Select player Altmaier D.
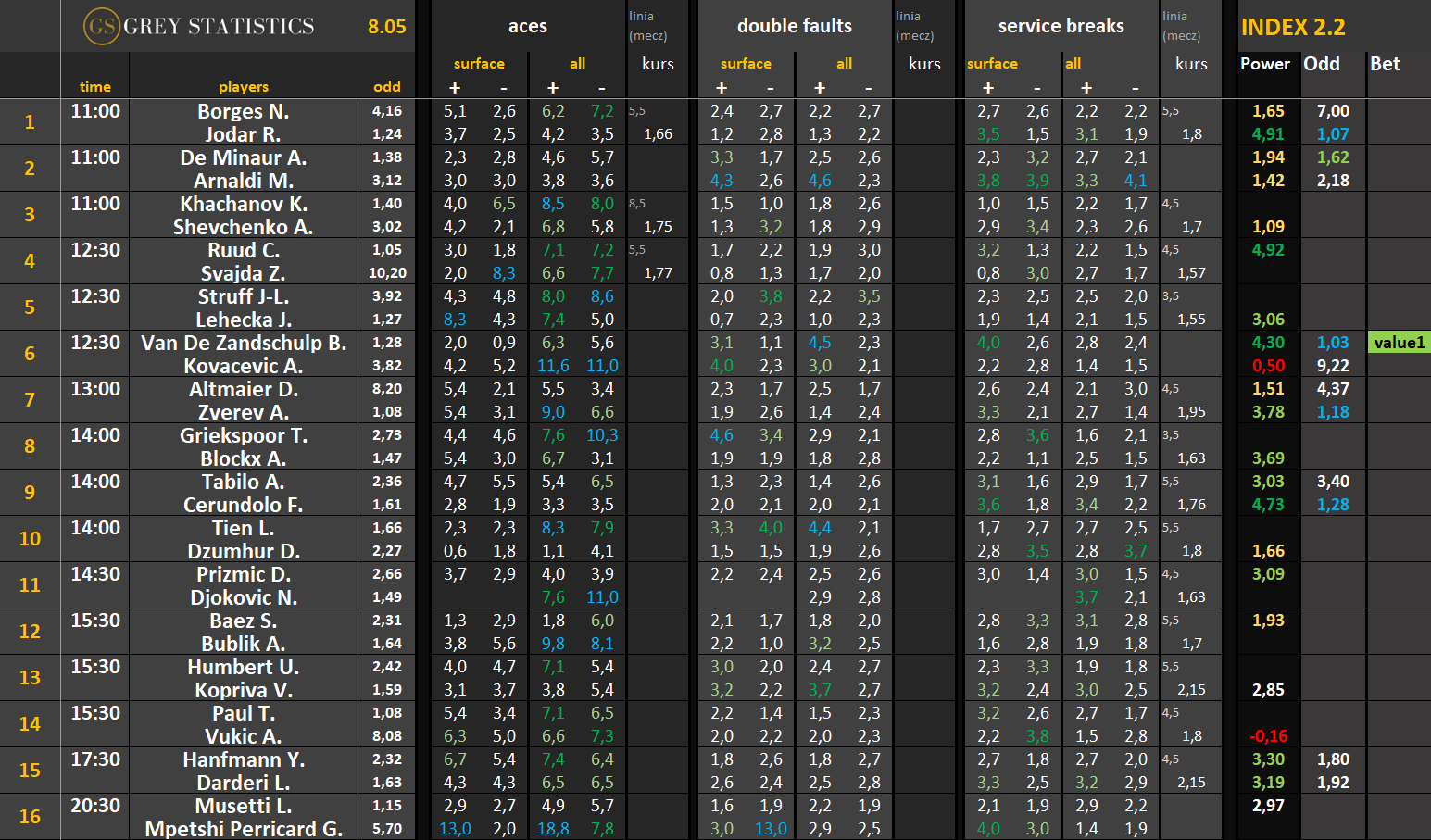Image resolution: width=1431 pixels, height=840 pixels. [244, 389]
